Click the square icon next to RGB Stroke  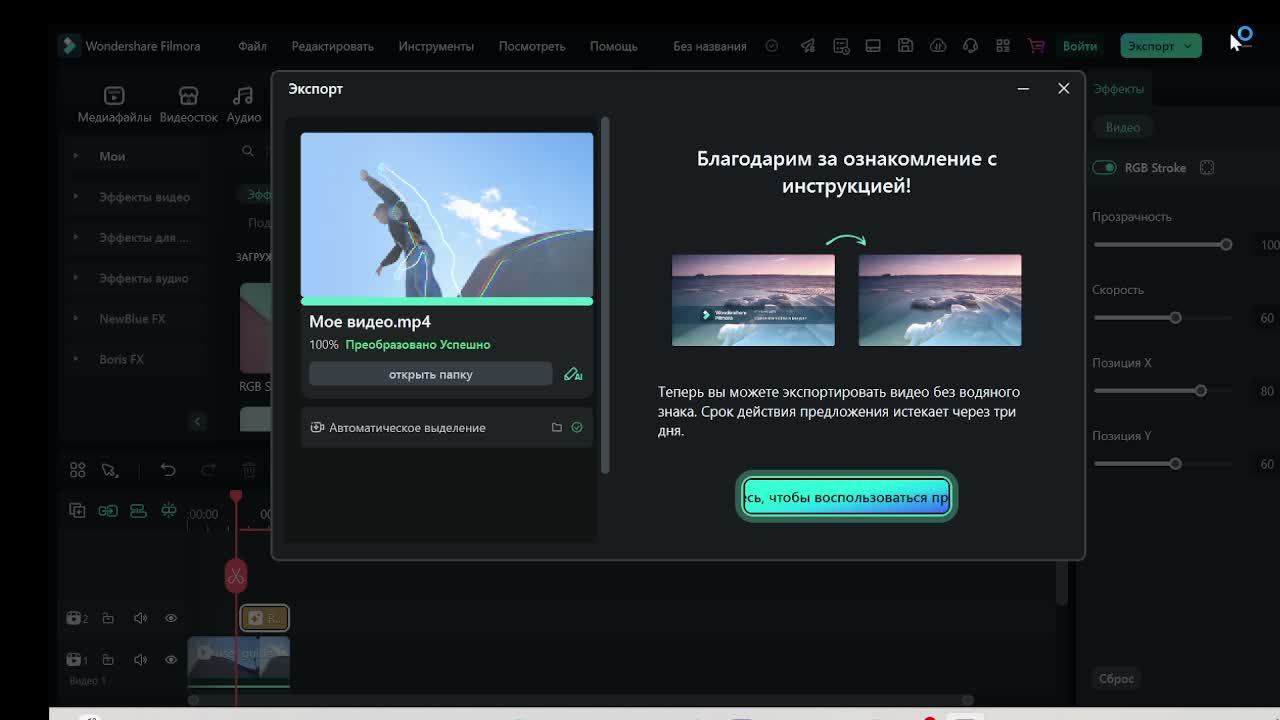coord(1207,168)
